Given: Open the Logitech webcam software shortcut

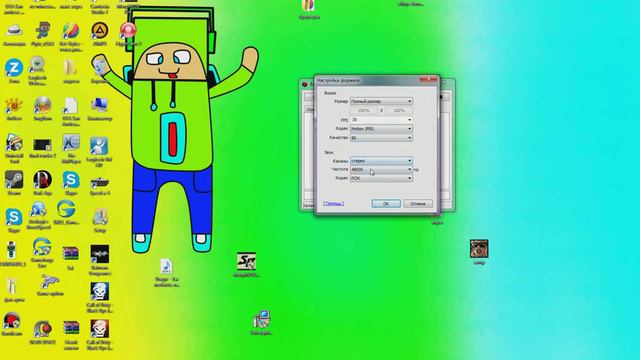Looking at the screenshot, I should click(38, 65).
